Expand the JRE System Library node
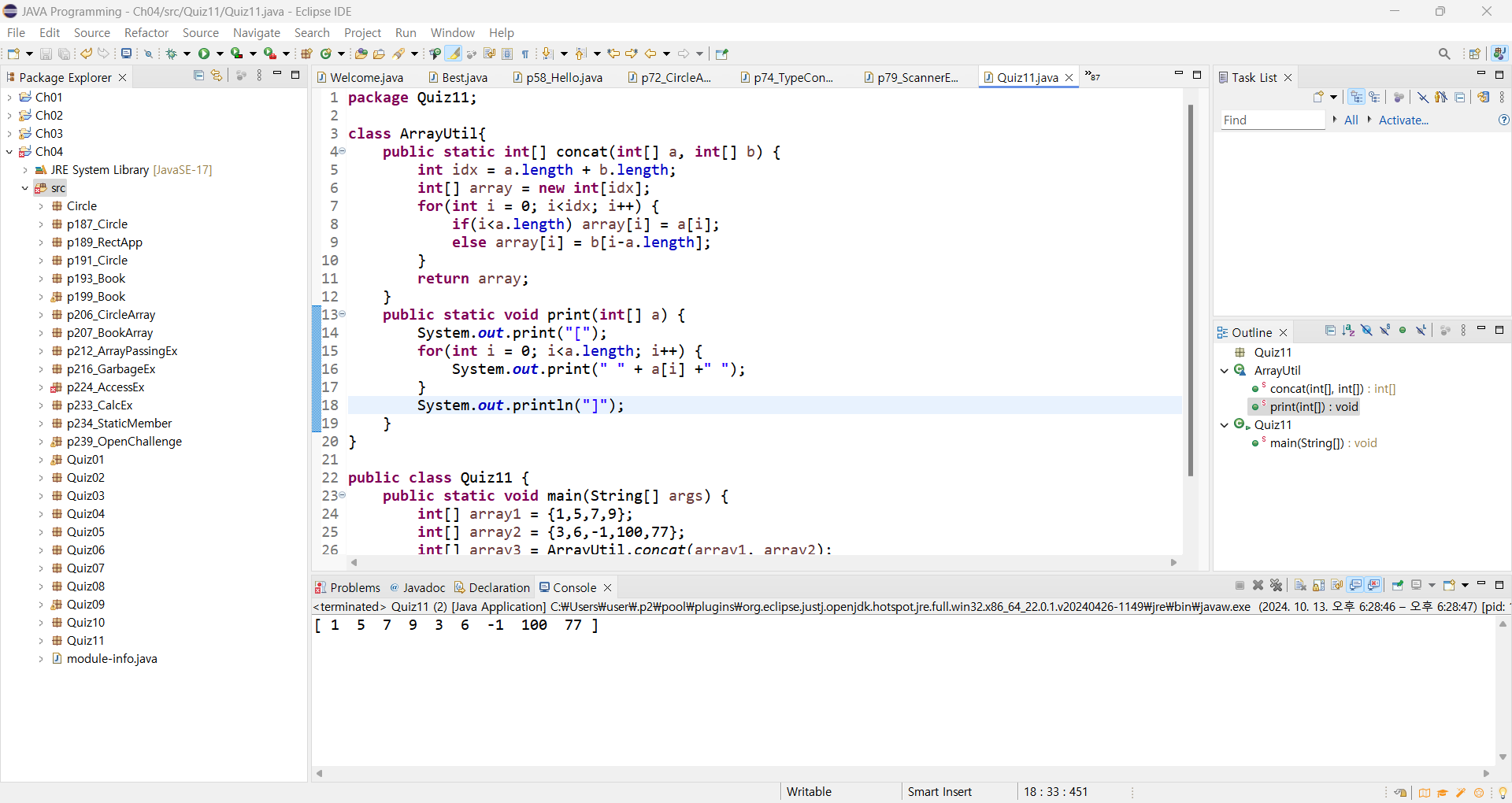1512x803 pixels. coord(25,169)
